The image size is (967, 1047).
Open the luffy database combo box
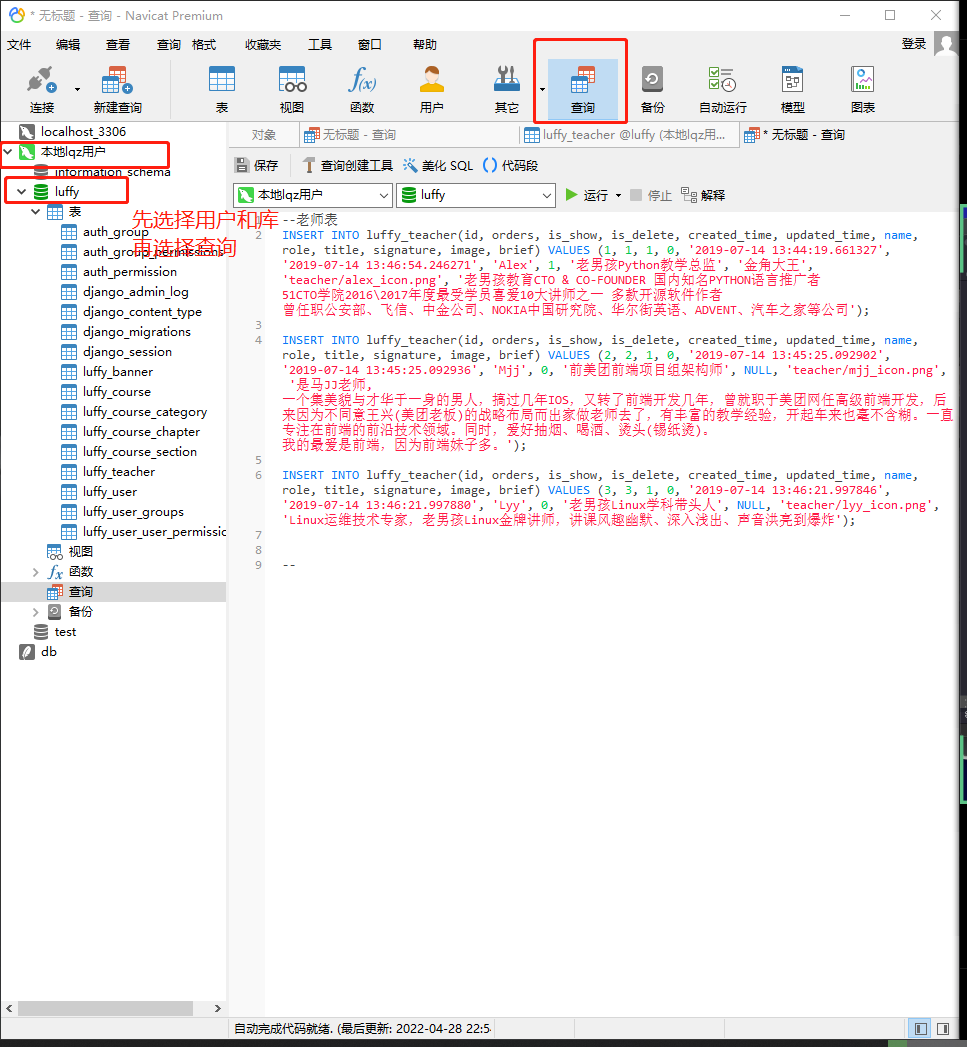(x=475, y=195)
